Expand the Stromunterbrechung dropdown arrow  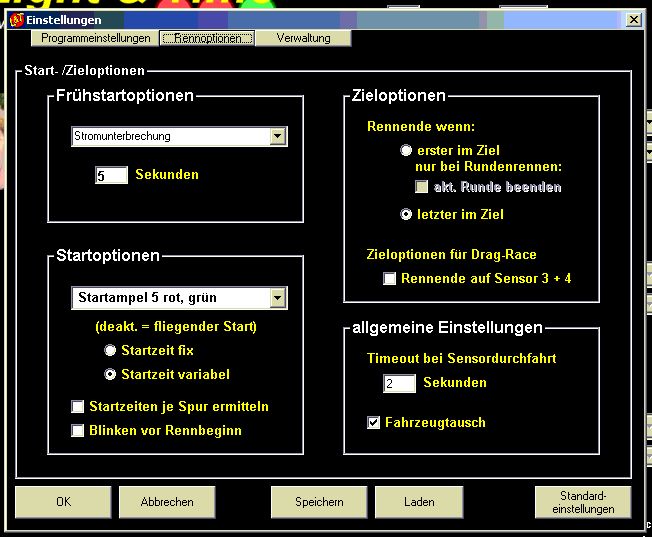tap(278, 136)
